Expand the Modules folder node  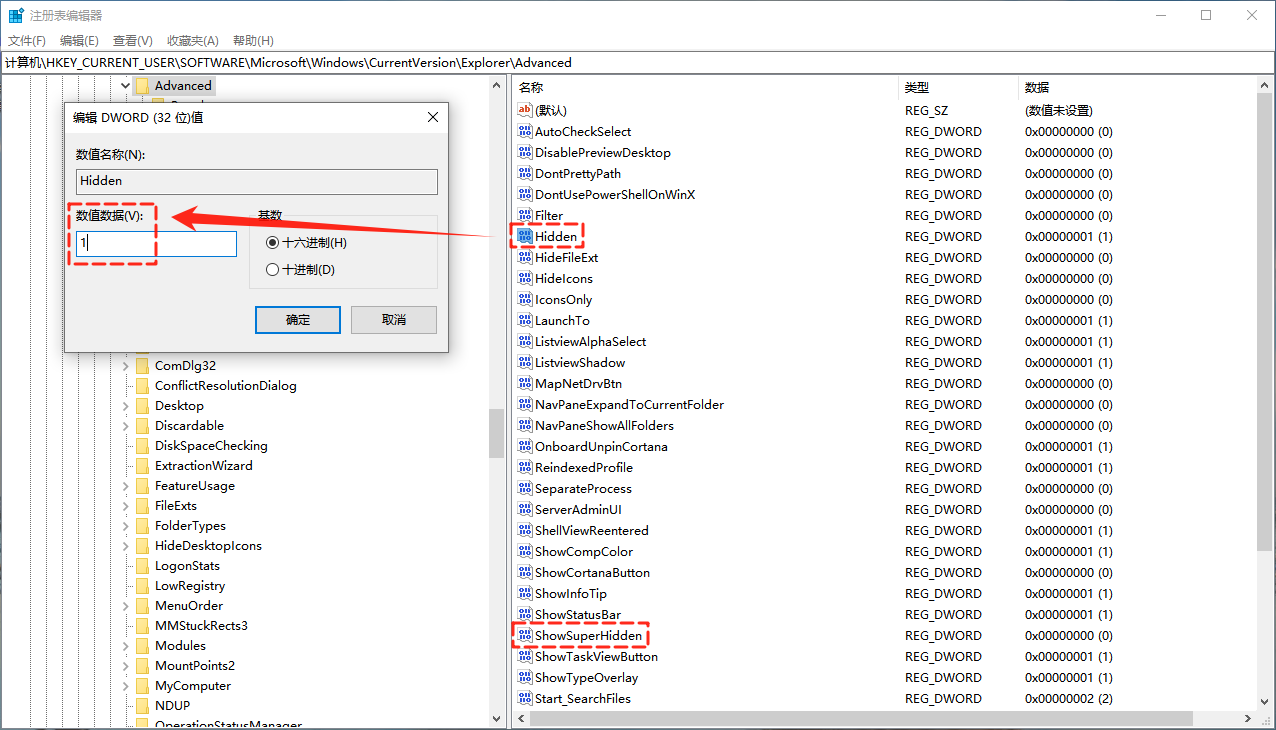pos(126,646)
